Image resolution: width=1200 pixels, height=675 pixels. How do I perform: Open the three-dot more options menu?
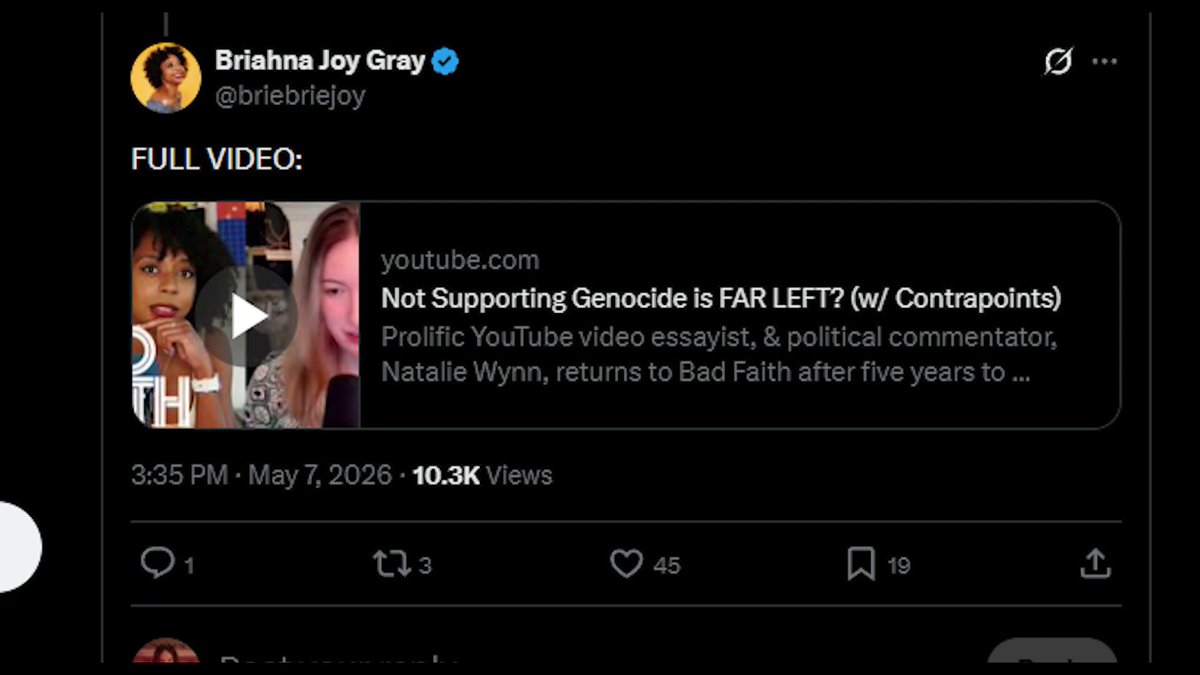1105,62
